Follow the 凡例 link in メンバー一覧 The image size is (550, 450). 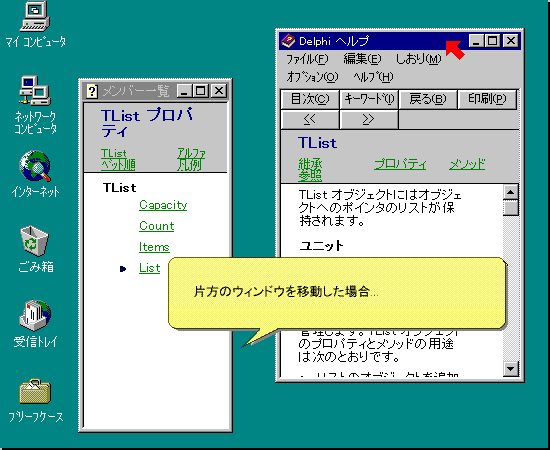(x=189, y=165)
